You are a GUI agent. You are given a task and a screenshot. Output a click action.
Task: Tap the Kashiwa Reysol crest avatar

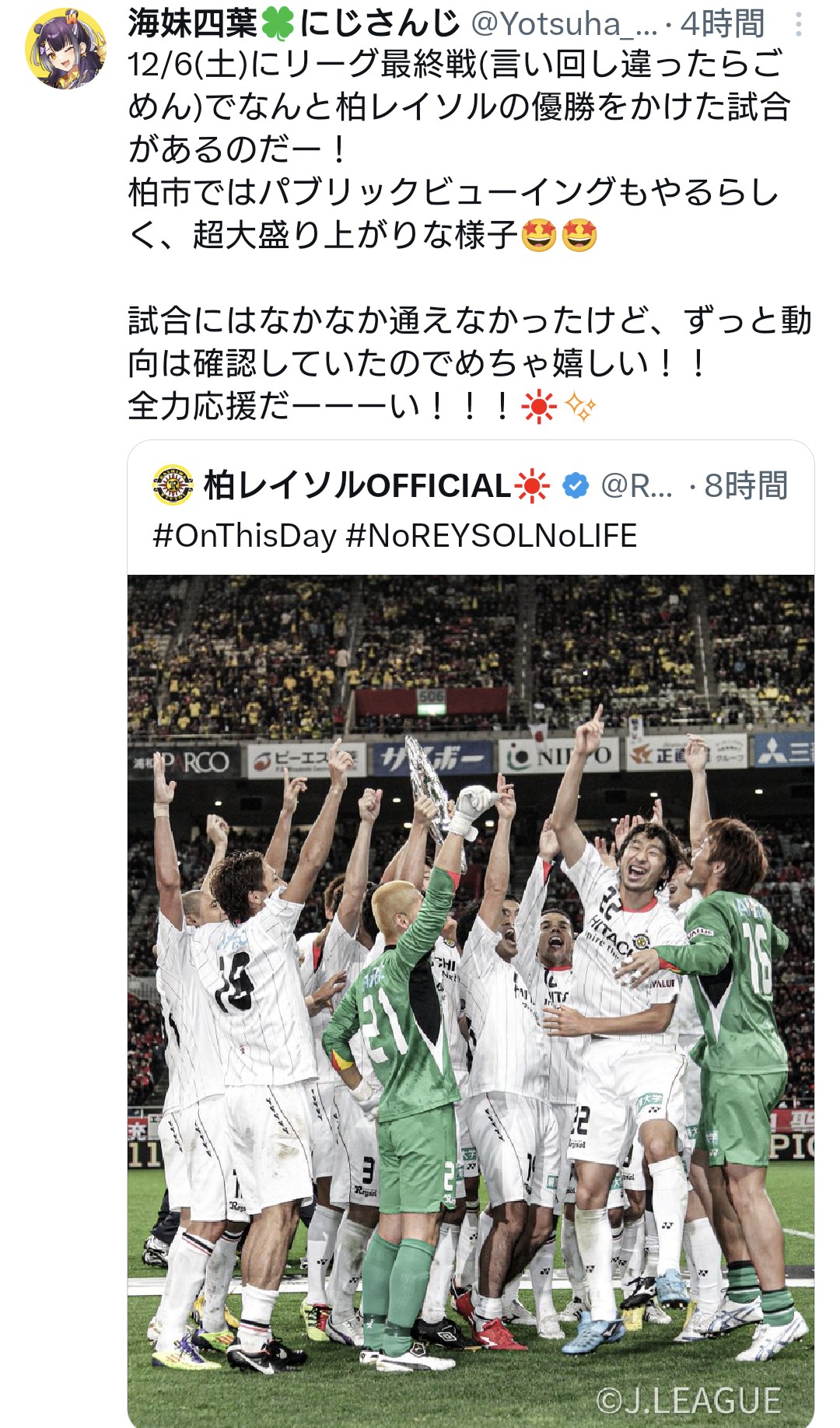(173, 485)
